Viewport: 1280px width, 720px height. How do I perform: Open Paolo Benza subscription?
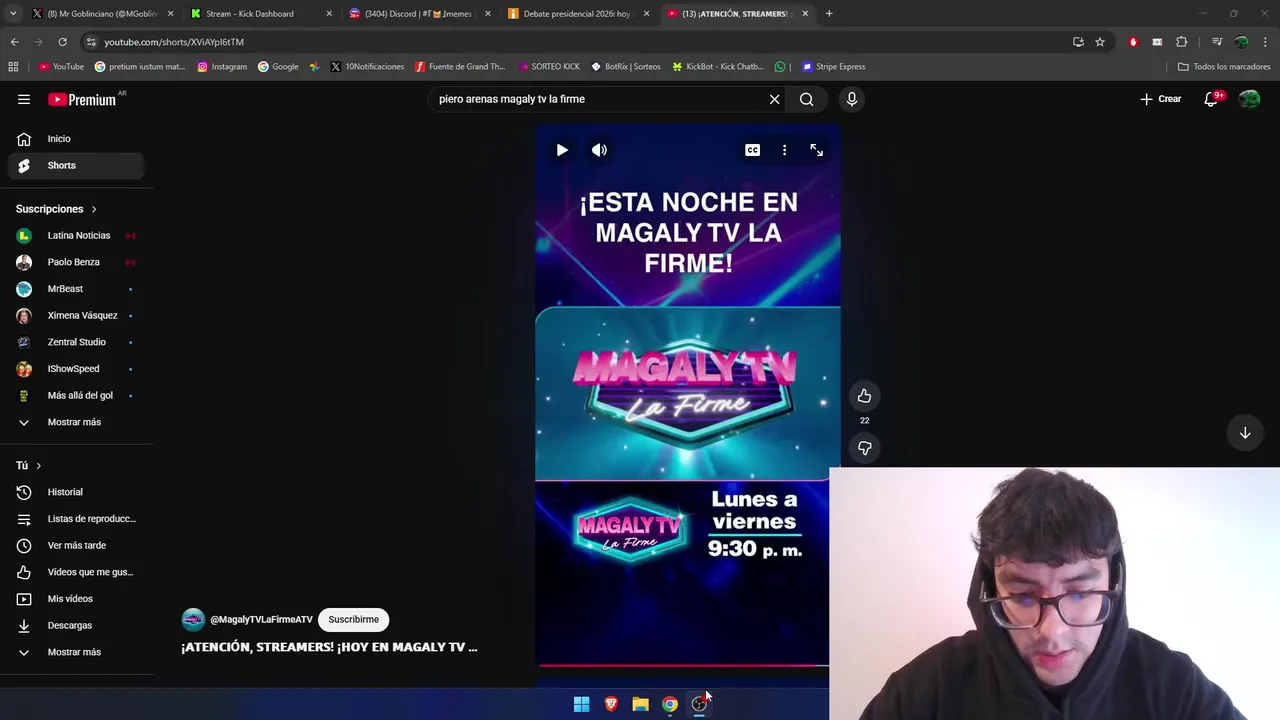(75, 262)
